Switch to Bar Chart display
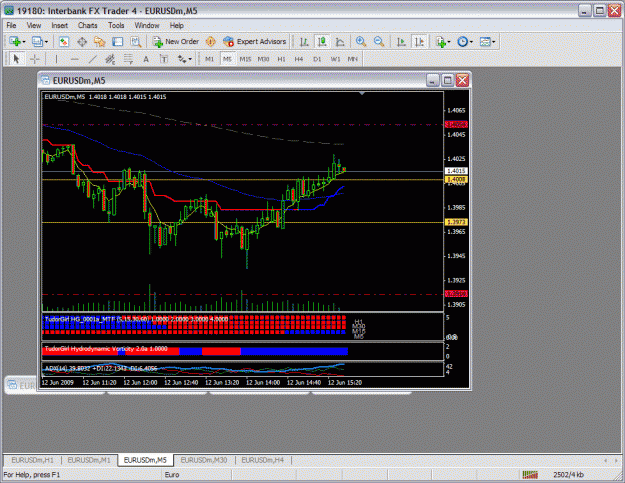Screen dimensions: 625x483 pyautogui.click(x=304, y=41)
